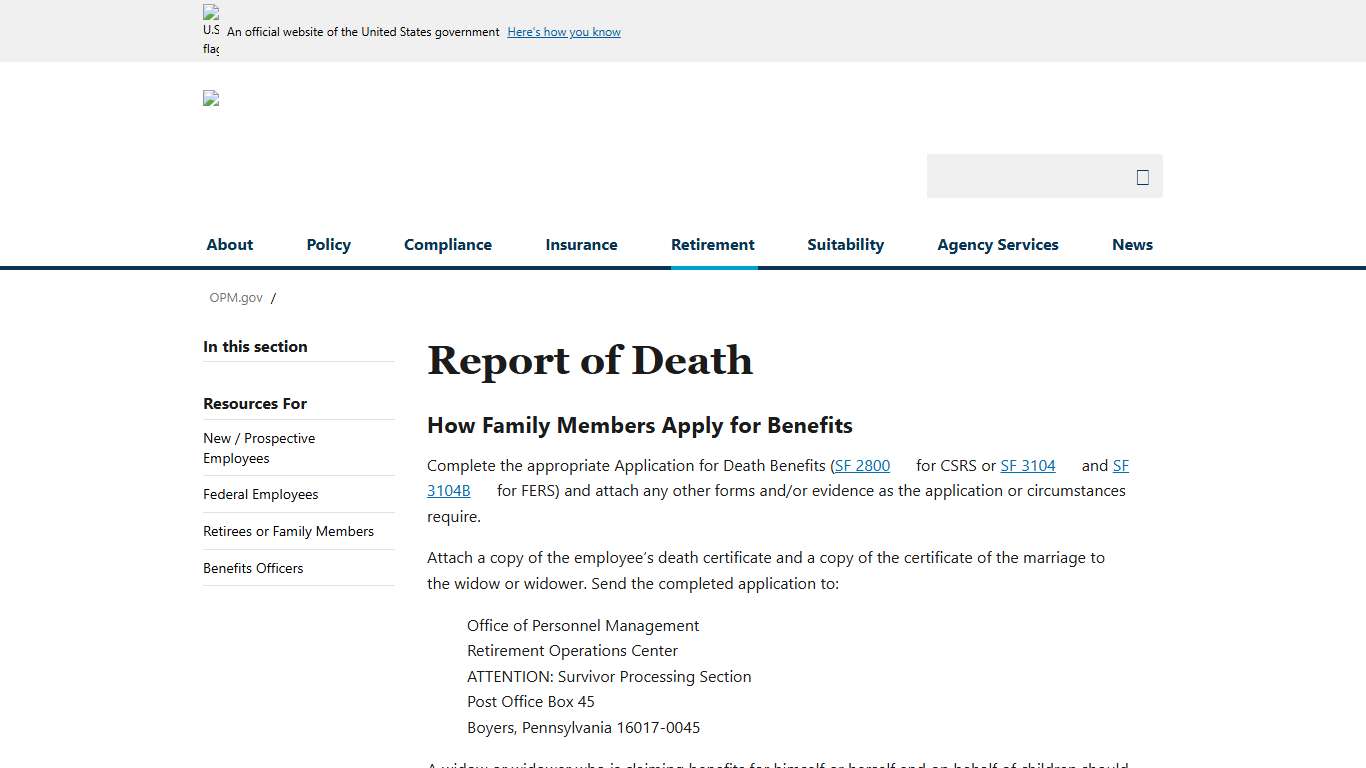Open the SF 3104 form link

pyautogui.click(x=1028, y=465)
